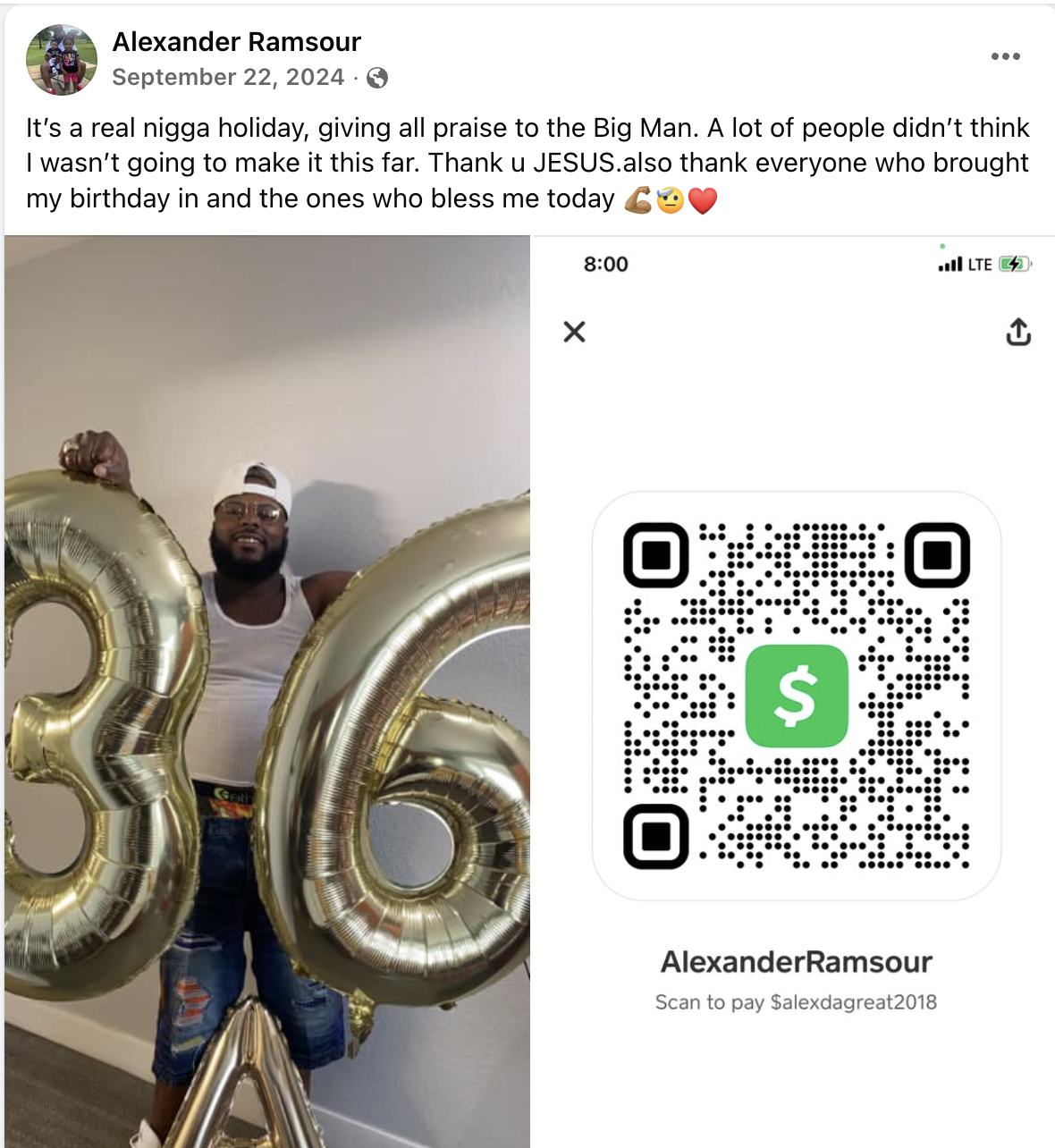Open the three-dots post options menu
The height and width of the screenshot is (1148, 1055).
(x=1005, y=56)
